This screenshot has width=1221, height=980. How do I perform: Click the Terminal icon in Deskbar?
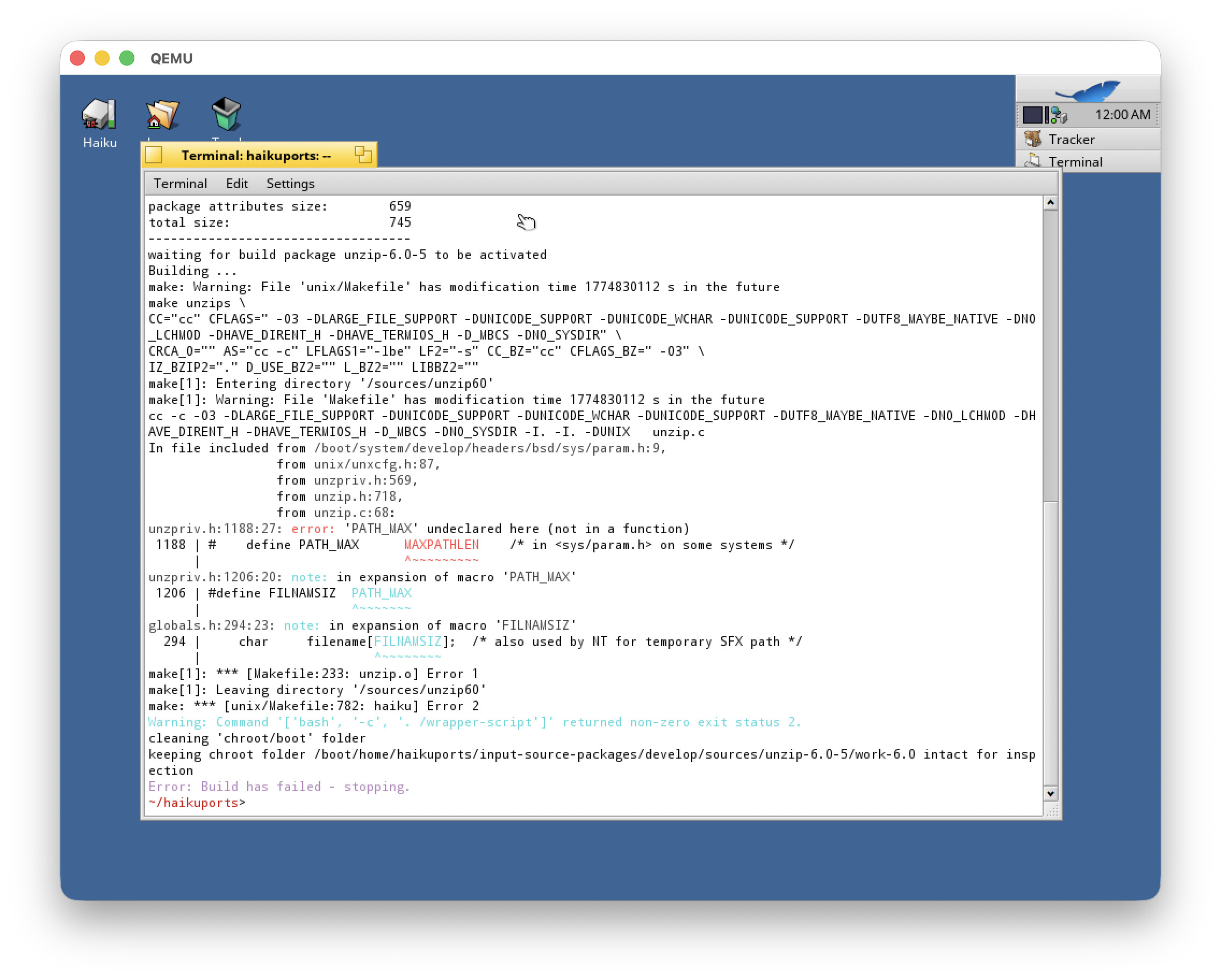coord(1033,161)
